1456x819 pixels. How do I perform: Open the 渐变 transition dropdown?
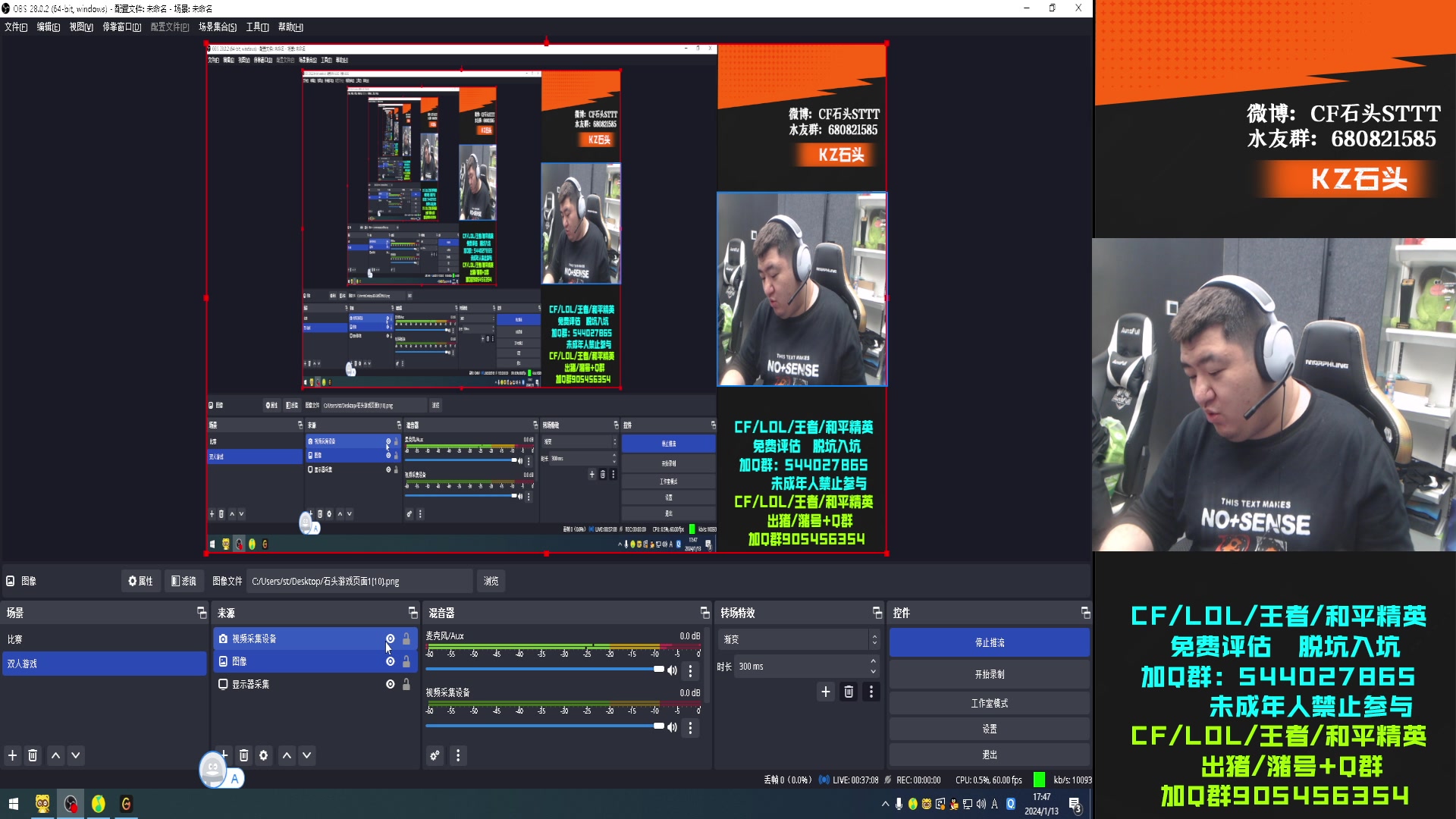(798, 639)
